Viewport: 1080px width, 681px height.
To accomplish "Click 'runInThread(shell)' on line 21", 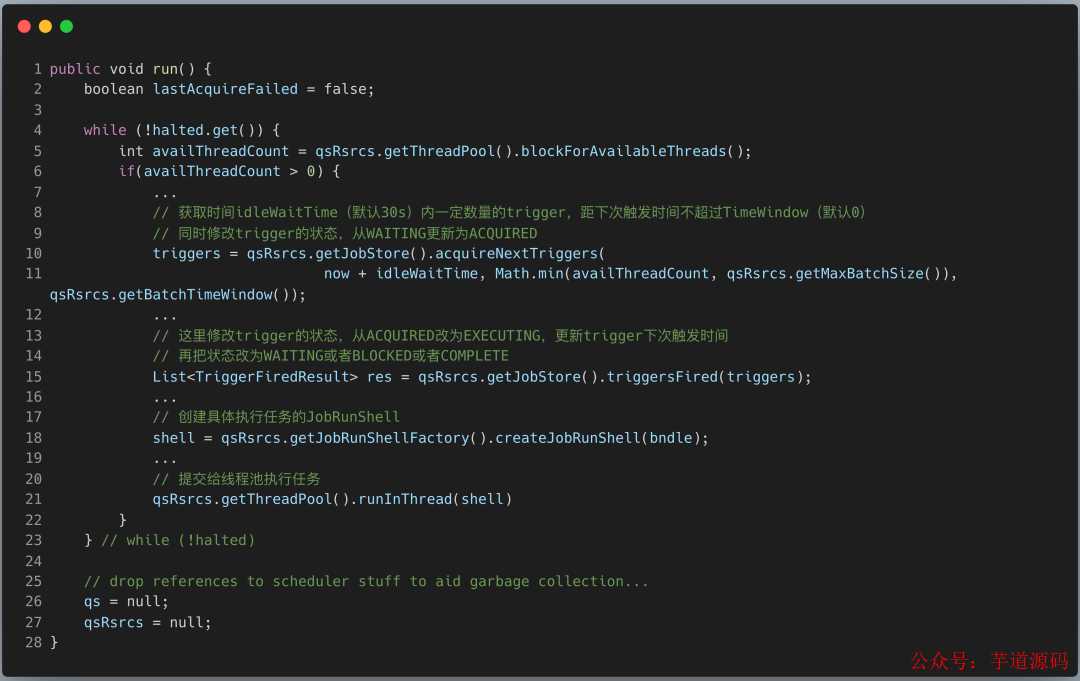I will [x=435, y=499].
